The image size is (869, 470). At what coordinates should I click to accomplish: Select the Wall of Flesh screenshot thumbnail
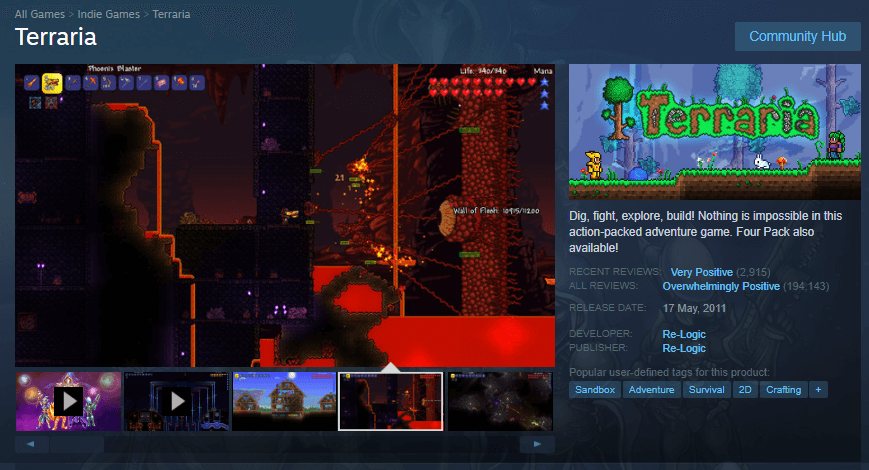click(391, 401)
